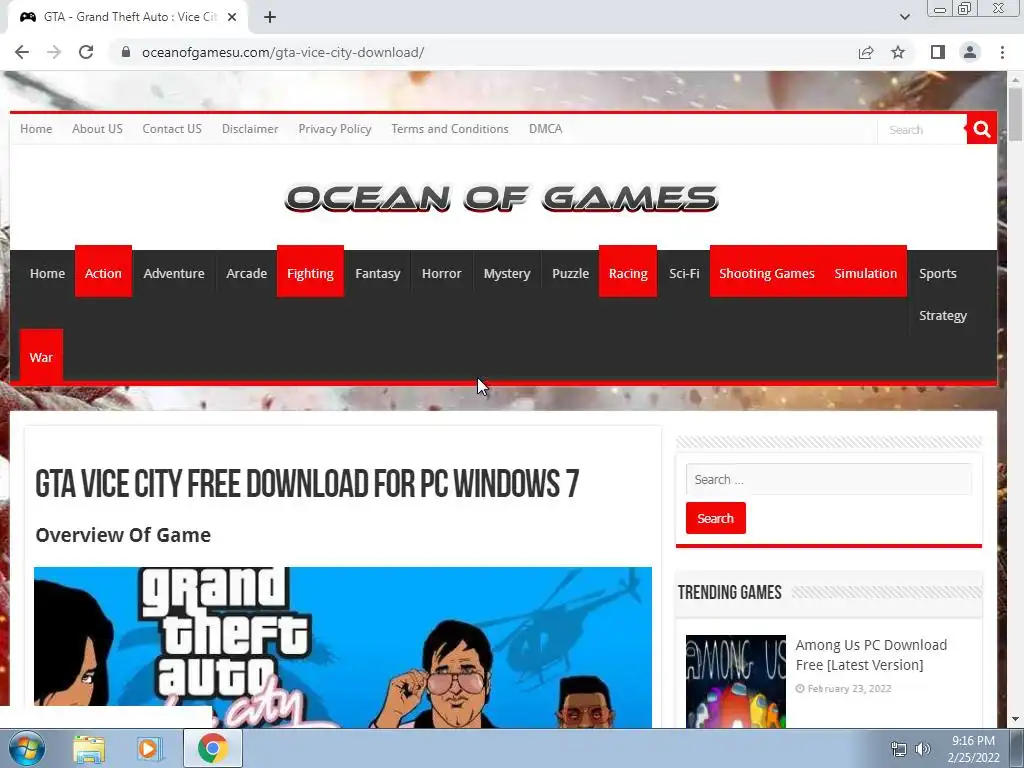Focus the sidebar Search input field
Screen dimensions: 1024x768
[x=829, y=479]
